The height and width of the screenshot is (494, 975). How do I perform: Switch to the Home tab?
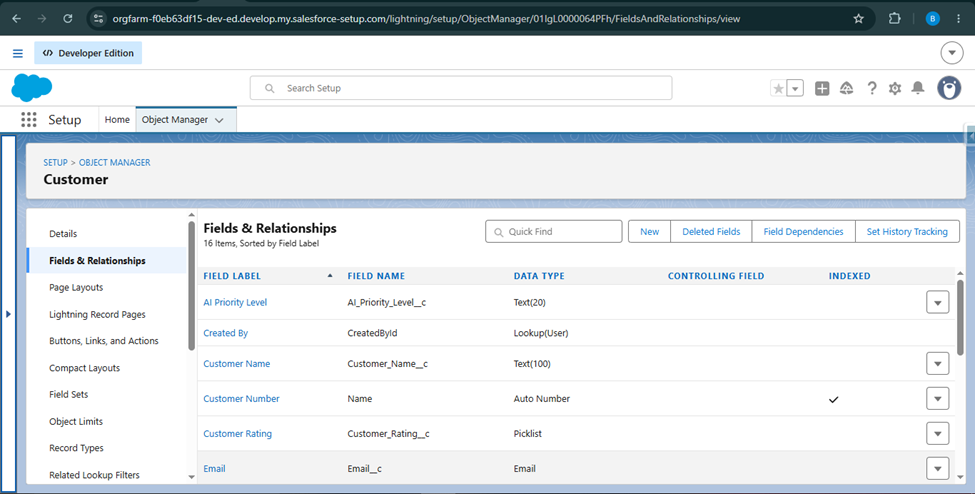pyautogui.click(x=117, y=119)
